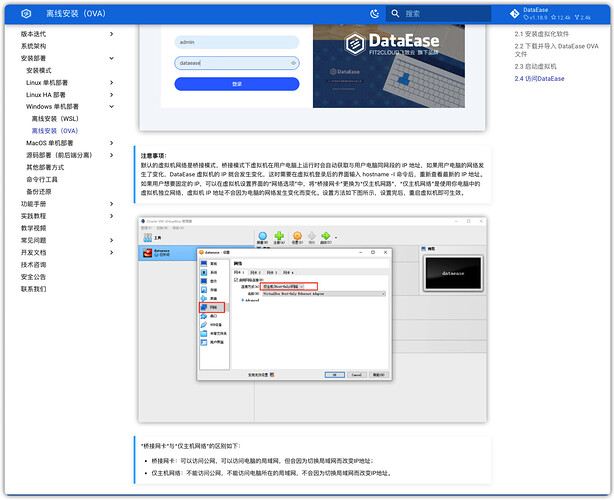Jump to 2.3 启动虚拟机 section
614x500 pixels.
tap(535, 67)
